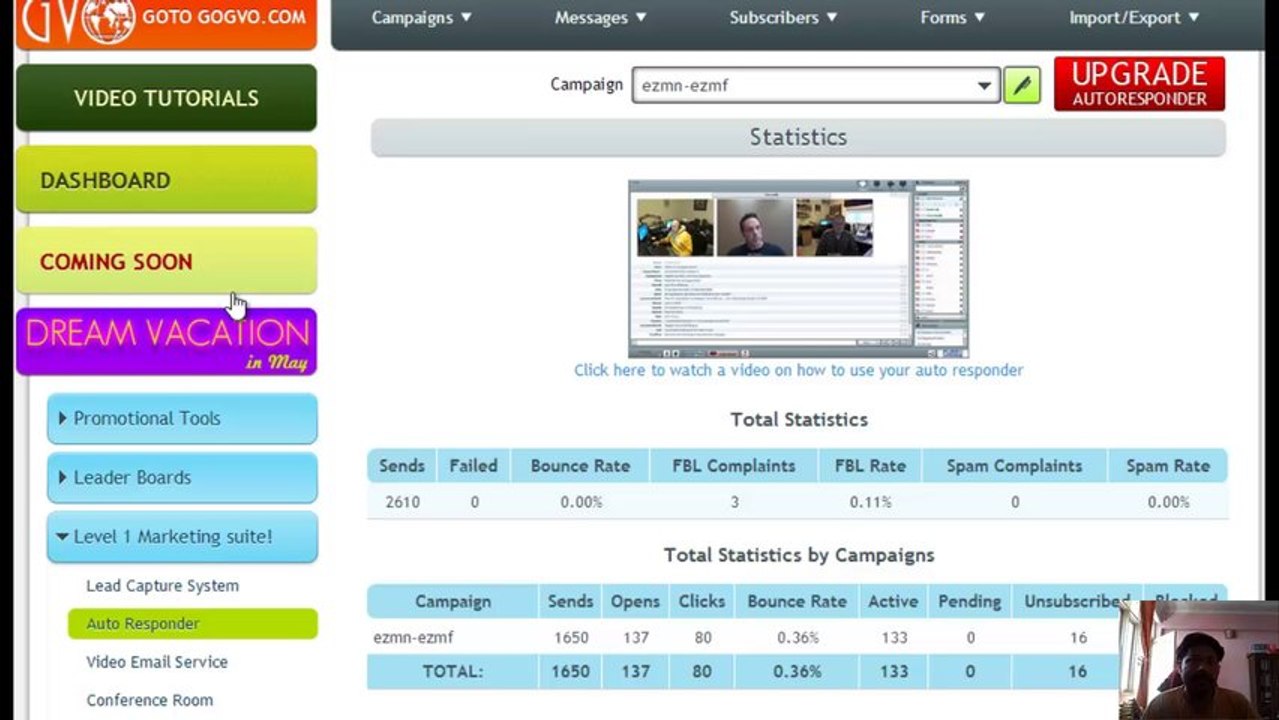Viewport: 1279px width, 720px height.
Task: Click the Spam Complaints column header
Action: tap(1014, 466)
